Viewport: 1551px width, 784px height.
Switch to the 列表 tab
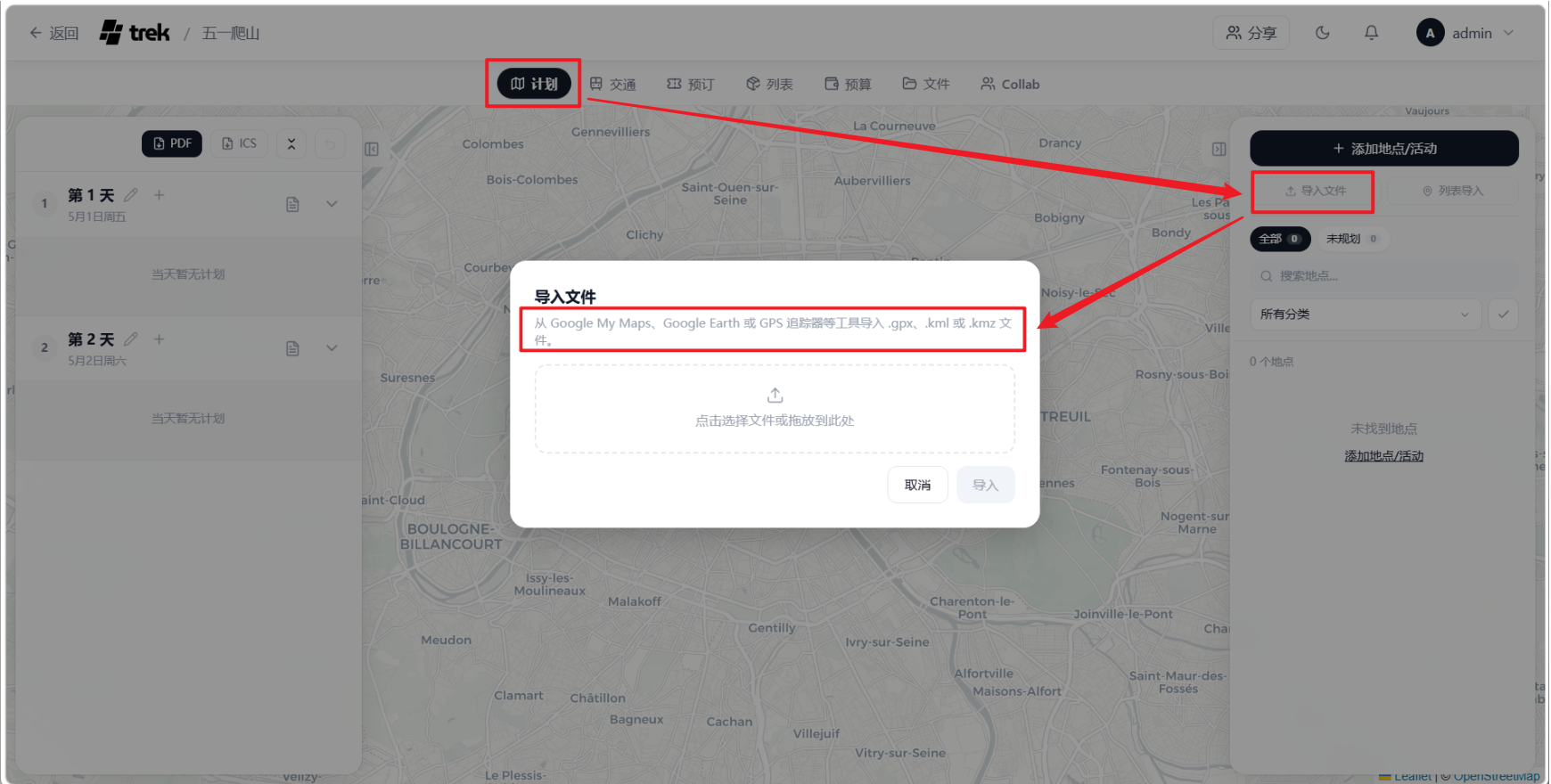(769, 84)
